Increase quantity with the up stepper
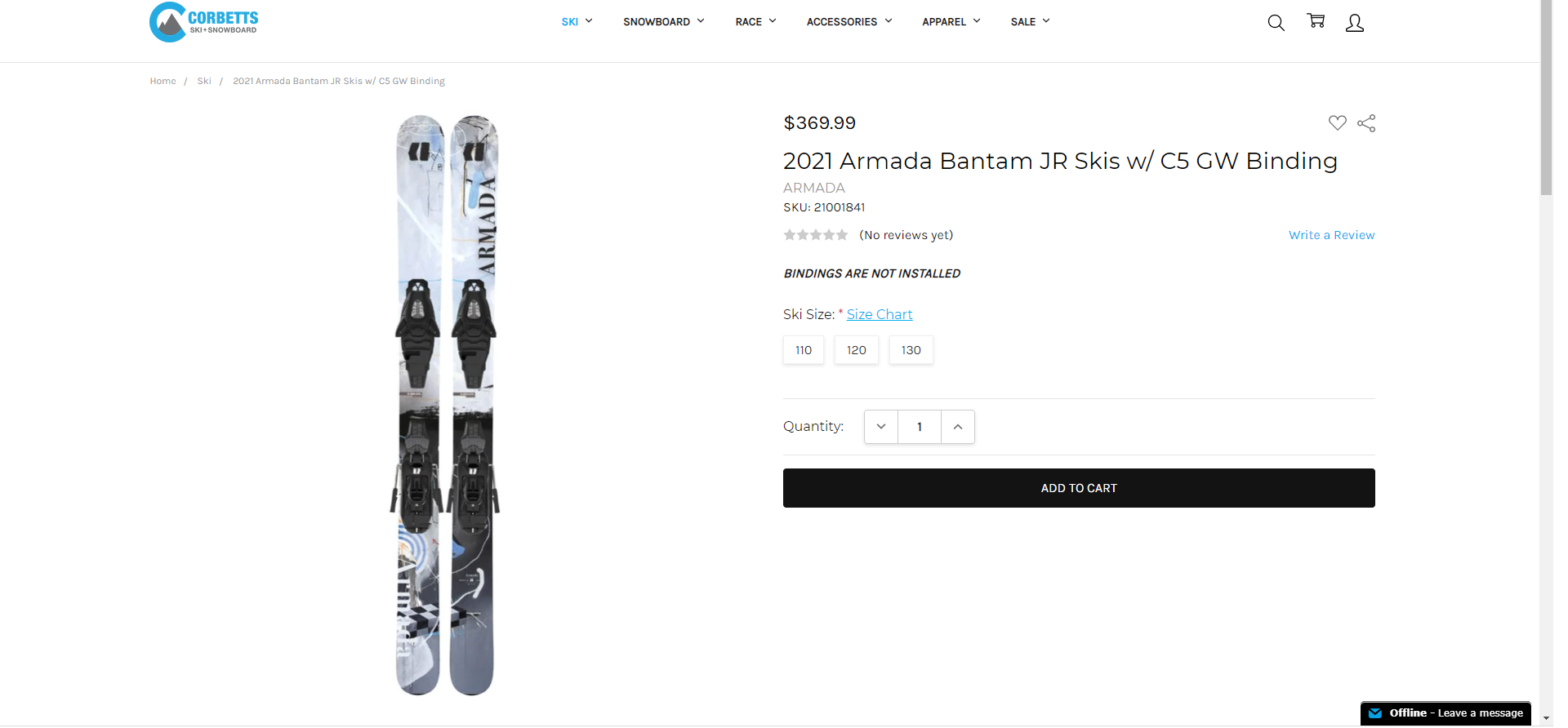The image size is (1568, 728). pos(957,426)
